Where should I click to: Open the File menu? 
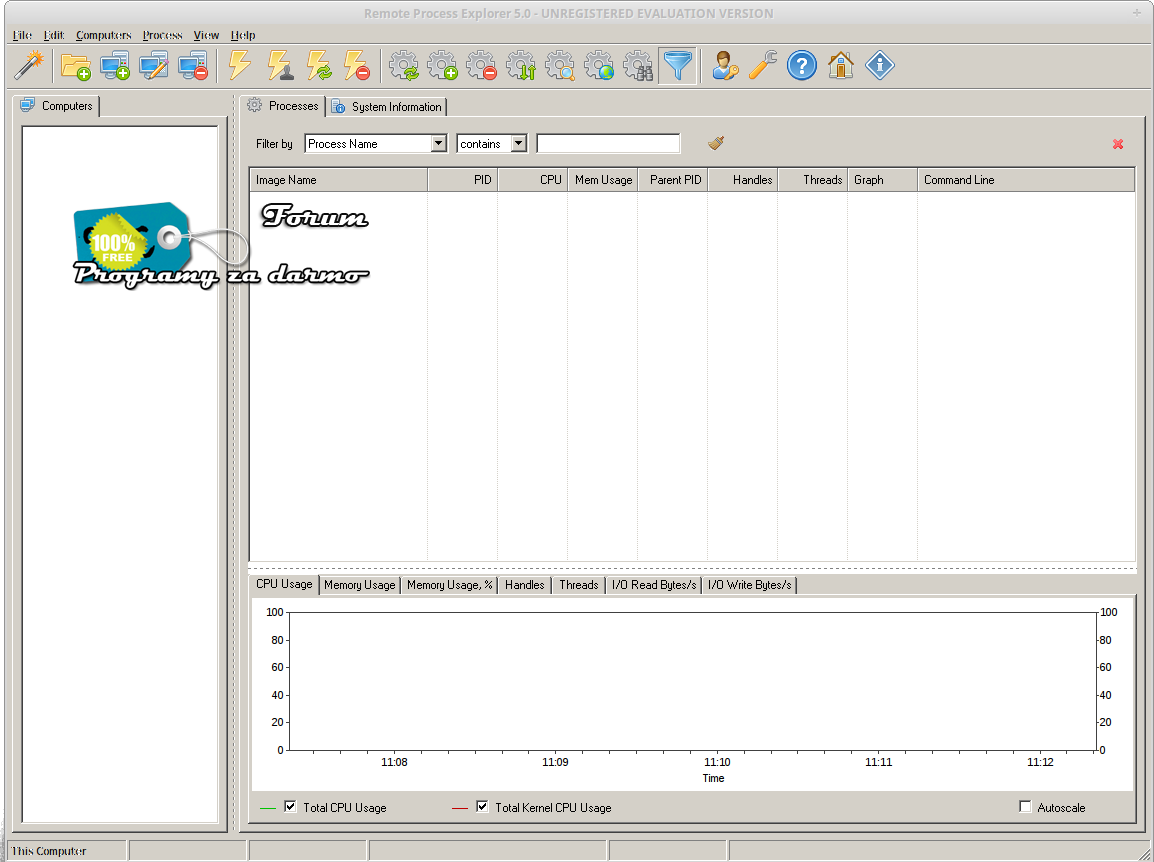click(x=22, y=35)
